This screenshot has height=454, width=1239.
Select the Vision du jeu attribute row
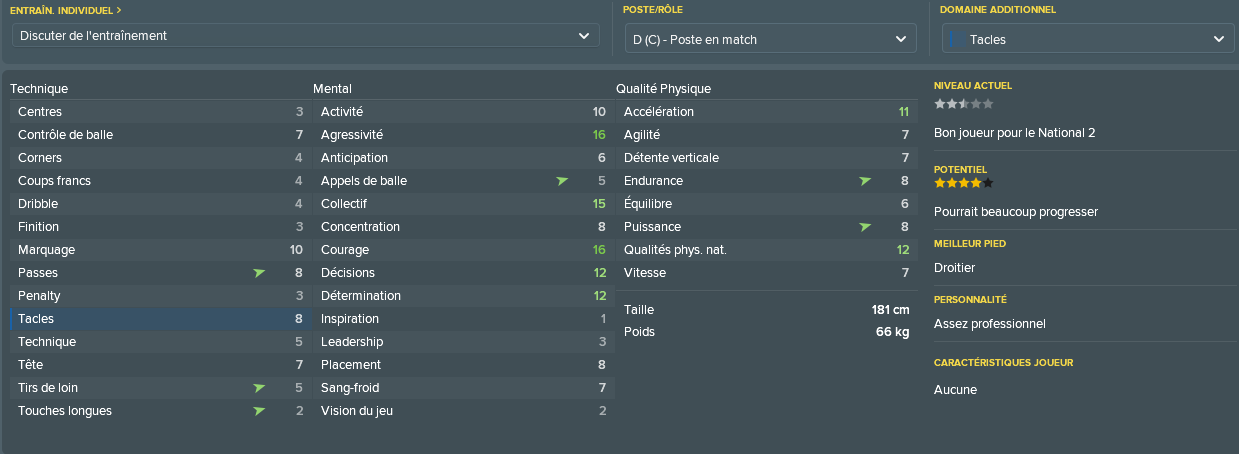tap(462, 411)
